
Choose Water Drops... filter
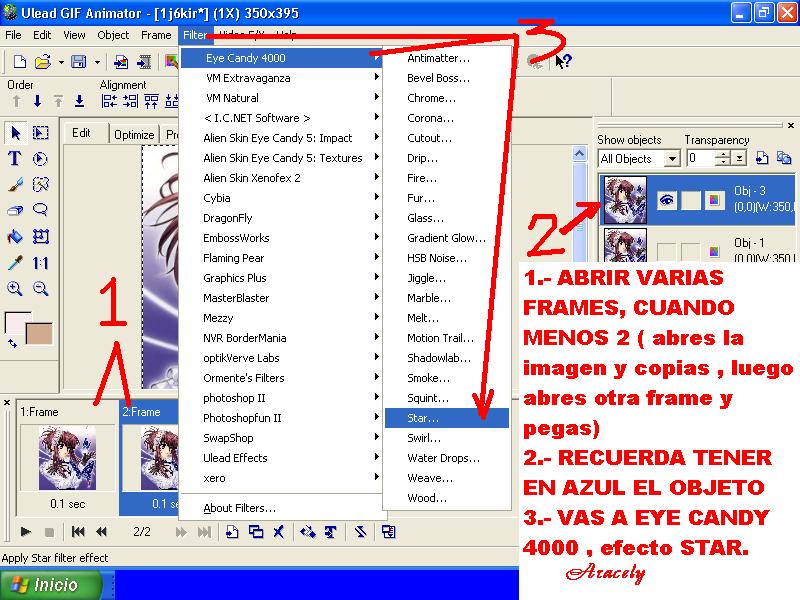(447, 458)
